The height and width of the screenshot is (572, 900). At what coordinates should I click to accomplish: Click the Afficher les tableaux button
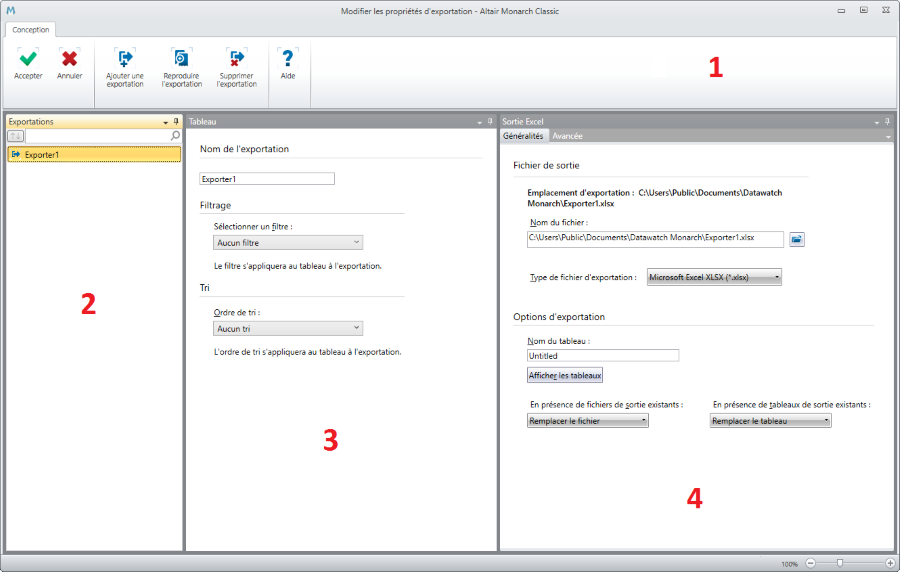(x=565, y=375)
